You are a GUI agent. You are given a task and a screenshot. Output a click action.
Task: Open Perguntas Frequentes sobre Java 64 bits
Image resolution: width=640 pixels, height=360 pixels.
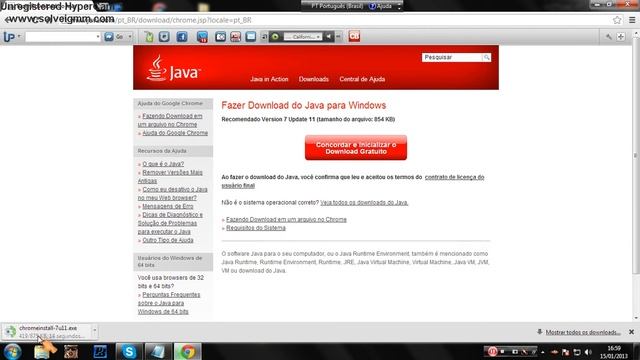[169, 303]
